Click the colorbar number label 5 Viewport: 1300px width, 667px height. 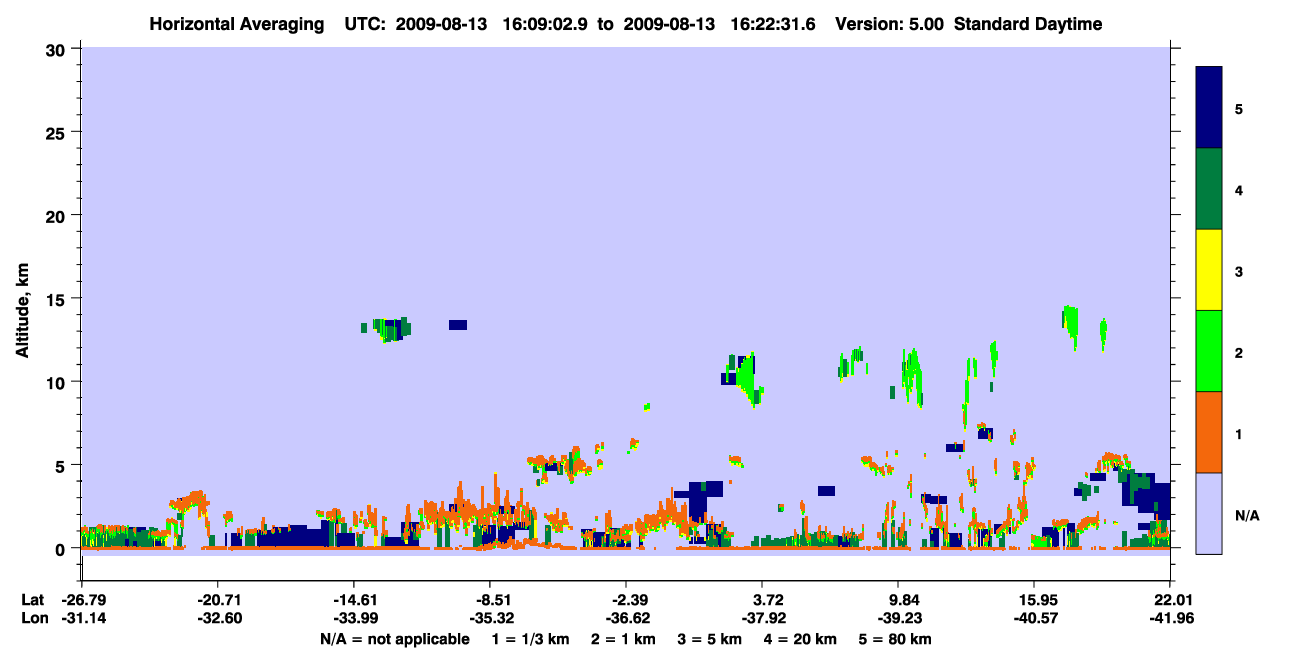click(1239, 108)
